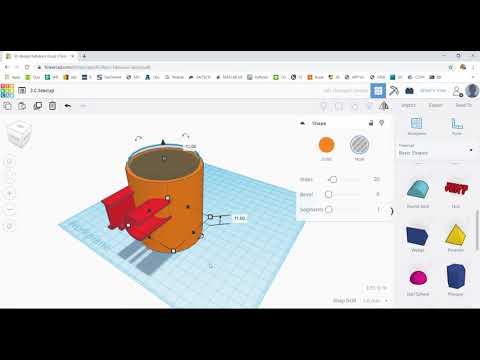
Task: Click the Undo arrow
Action: tap(68, 106)
